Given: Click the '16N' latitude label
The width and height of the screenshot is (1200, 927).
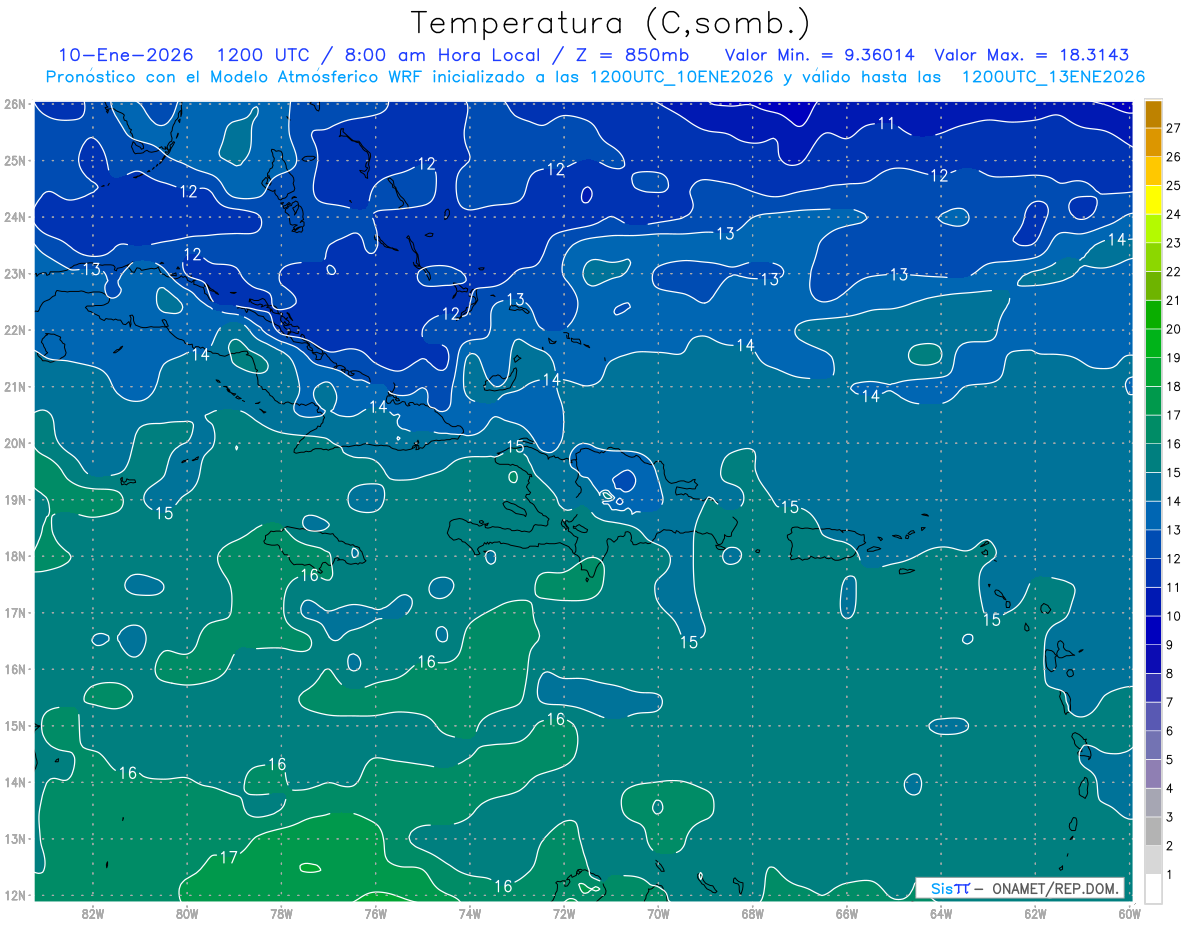Looking at the screenshot, I should tap(15, 669).
